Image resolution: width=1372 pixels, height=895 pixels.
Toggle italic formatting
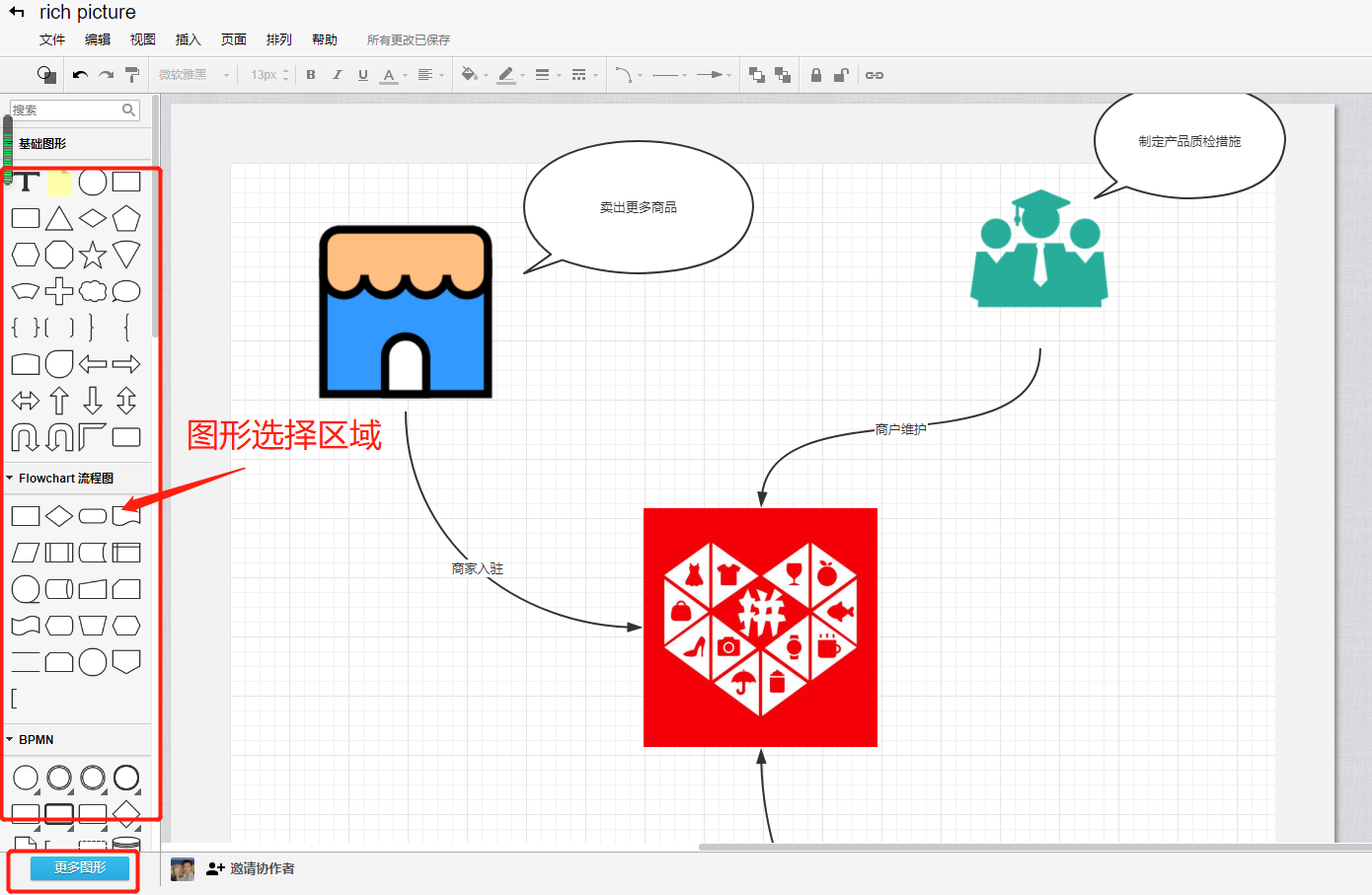pyautogui.click(x=337, y=75)
